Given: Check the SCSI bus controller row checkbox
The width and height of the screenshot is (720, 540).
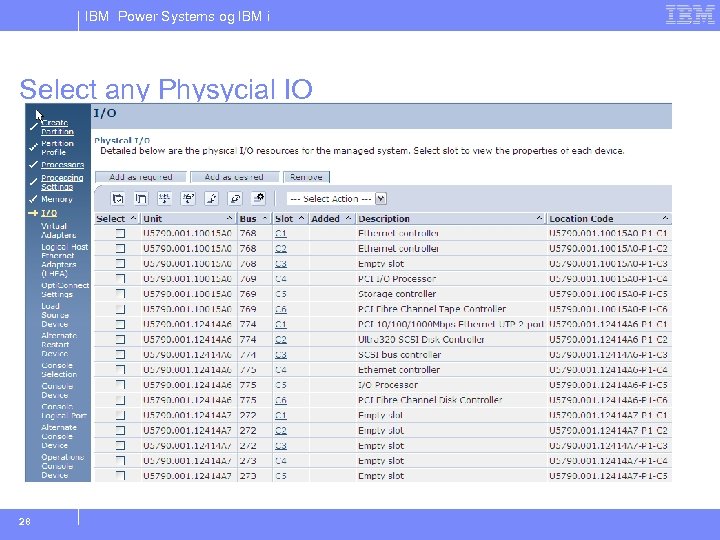Looking at the screenshot, I should [x=120, y=354].
